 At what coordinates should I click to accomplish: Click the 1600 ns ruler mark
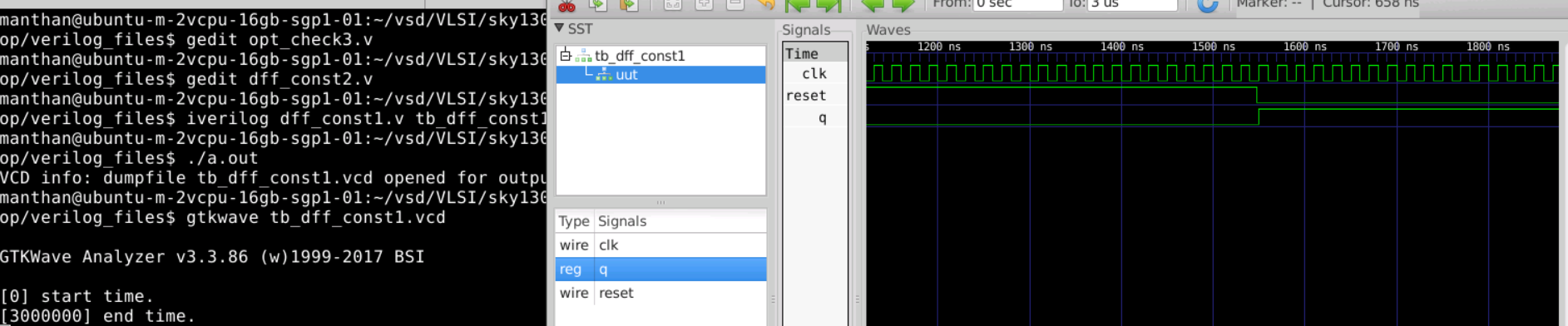click(1305, 47)
